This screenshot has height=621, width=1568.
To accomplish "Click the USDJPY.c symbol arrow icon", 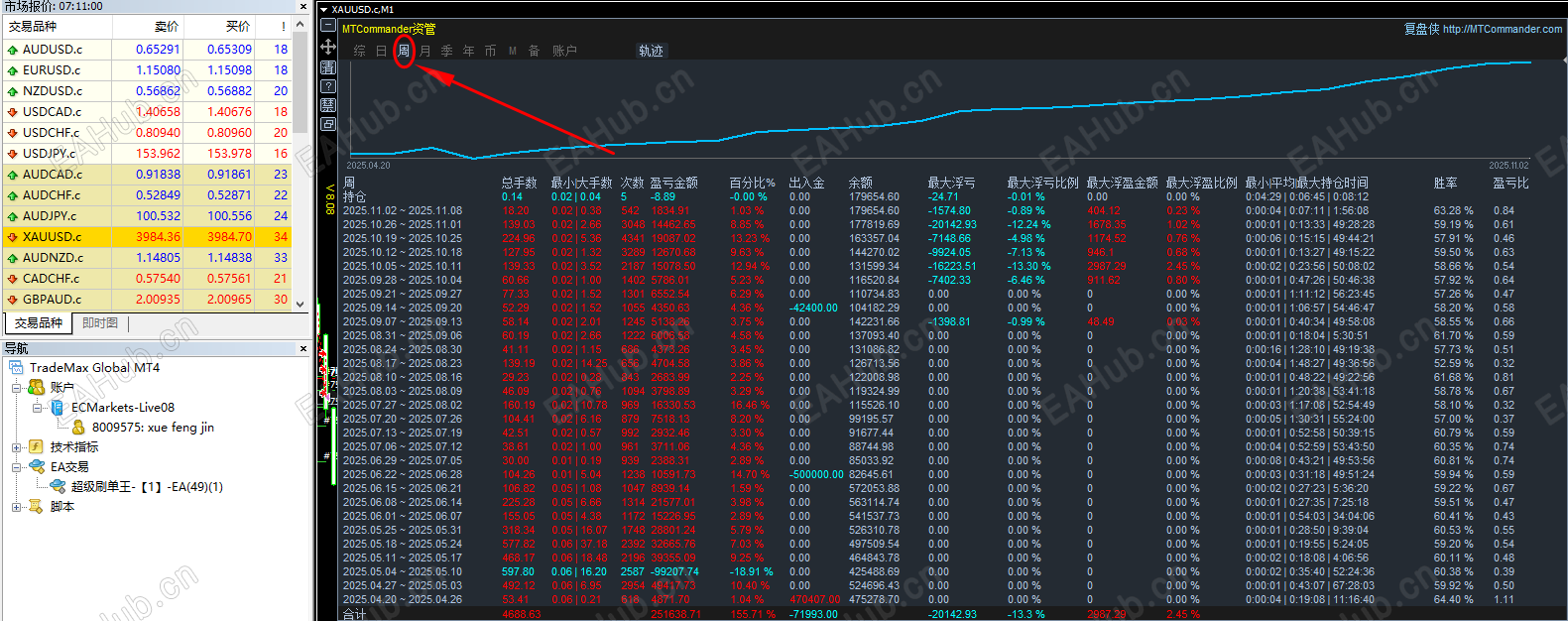I will [x=13, y=154].
